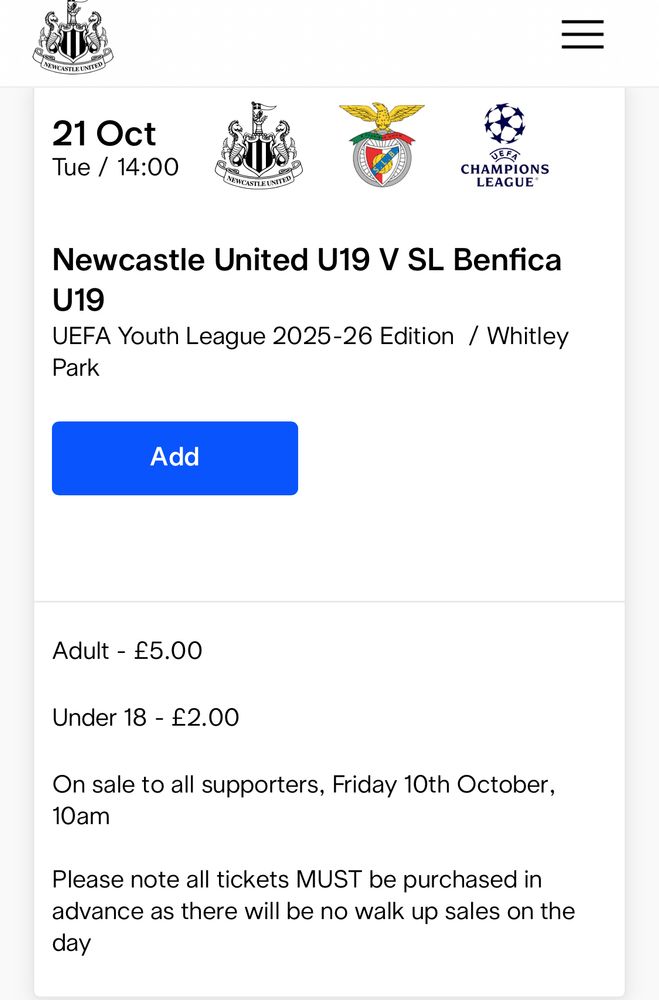Click the "Under 18 - £2.00" price line
659x1000 pixels.
click(x=145, y=718)
